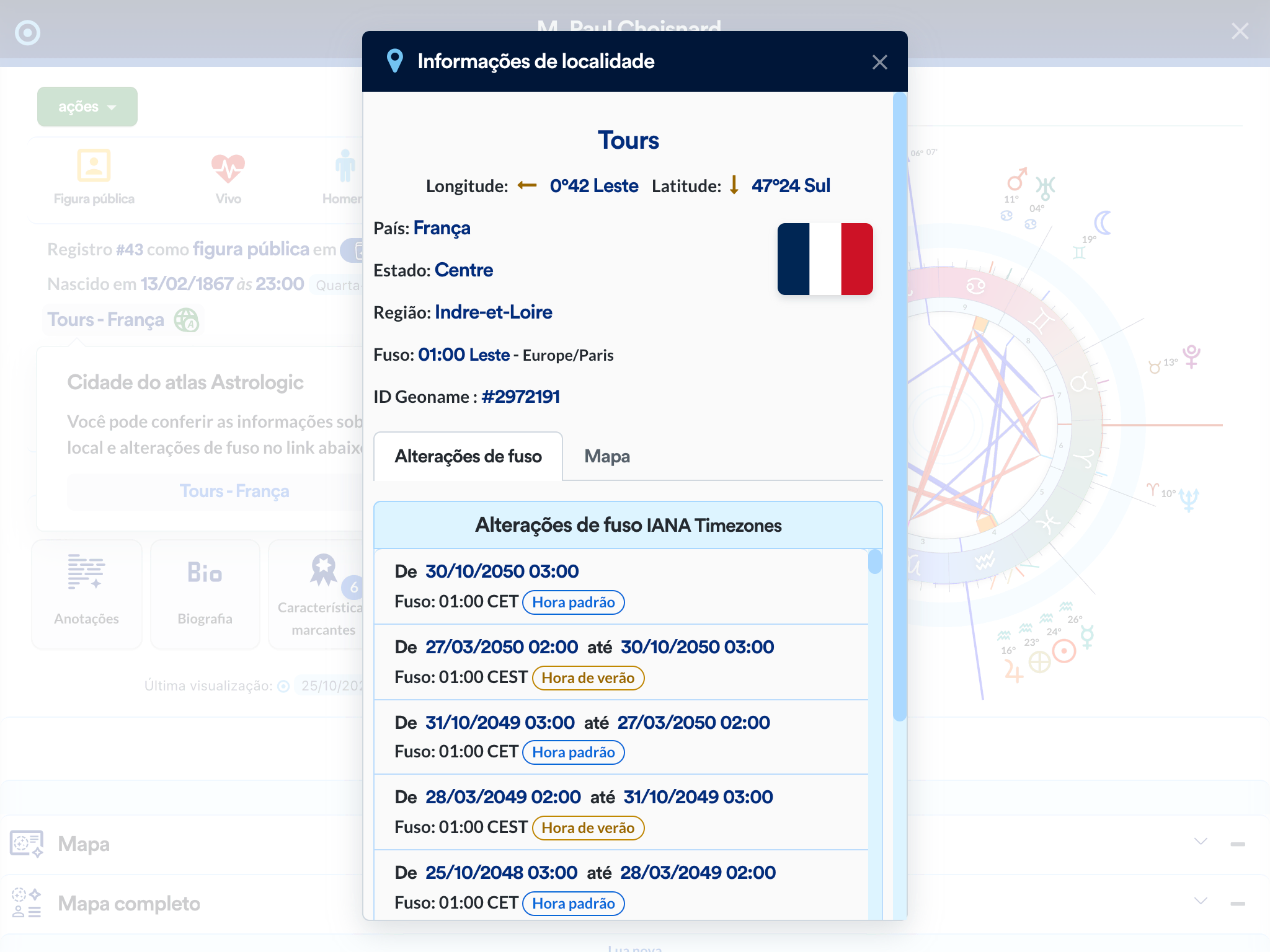This screenshot has height=952, width=1270.
Task: Switch to the Mapa tab
Action: pyautogui.click(x=607, y=457)
